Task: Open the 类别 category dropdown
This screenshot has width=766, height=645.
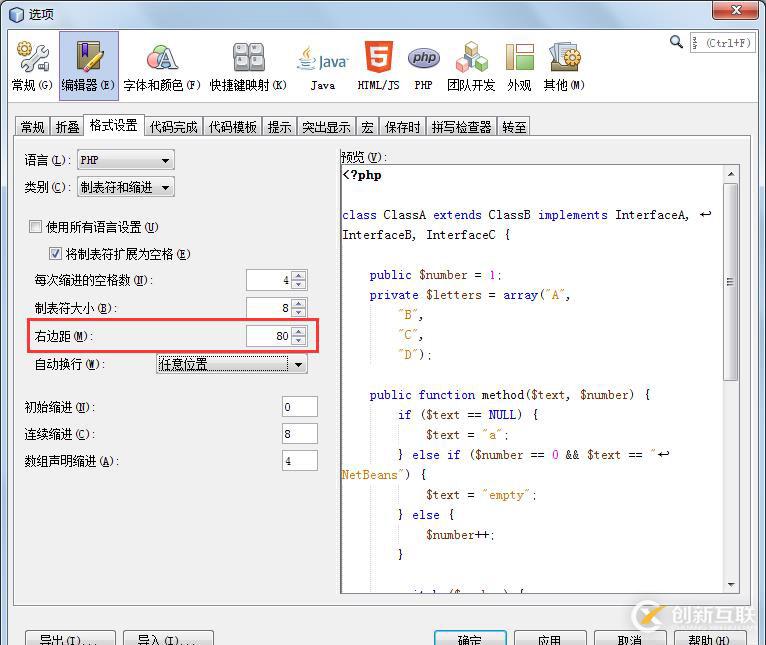Action: click(x=126, y=187)
